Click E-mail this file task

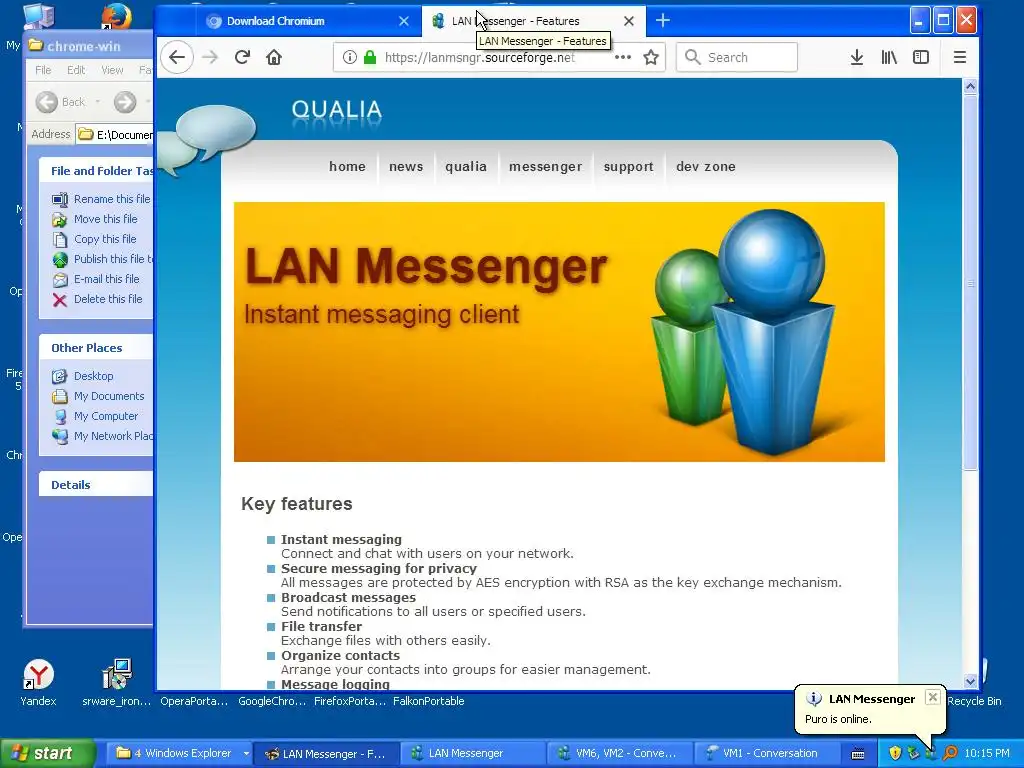(x=106, y=279)
